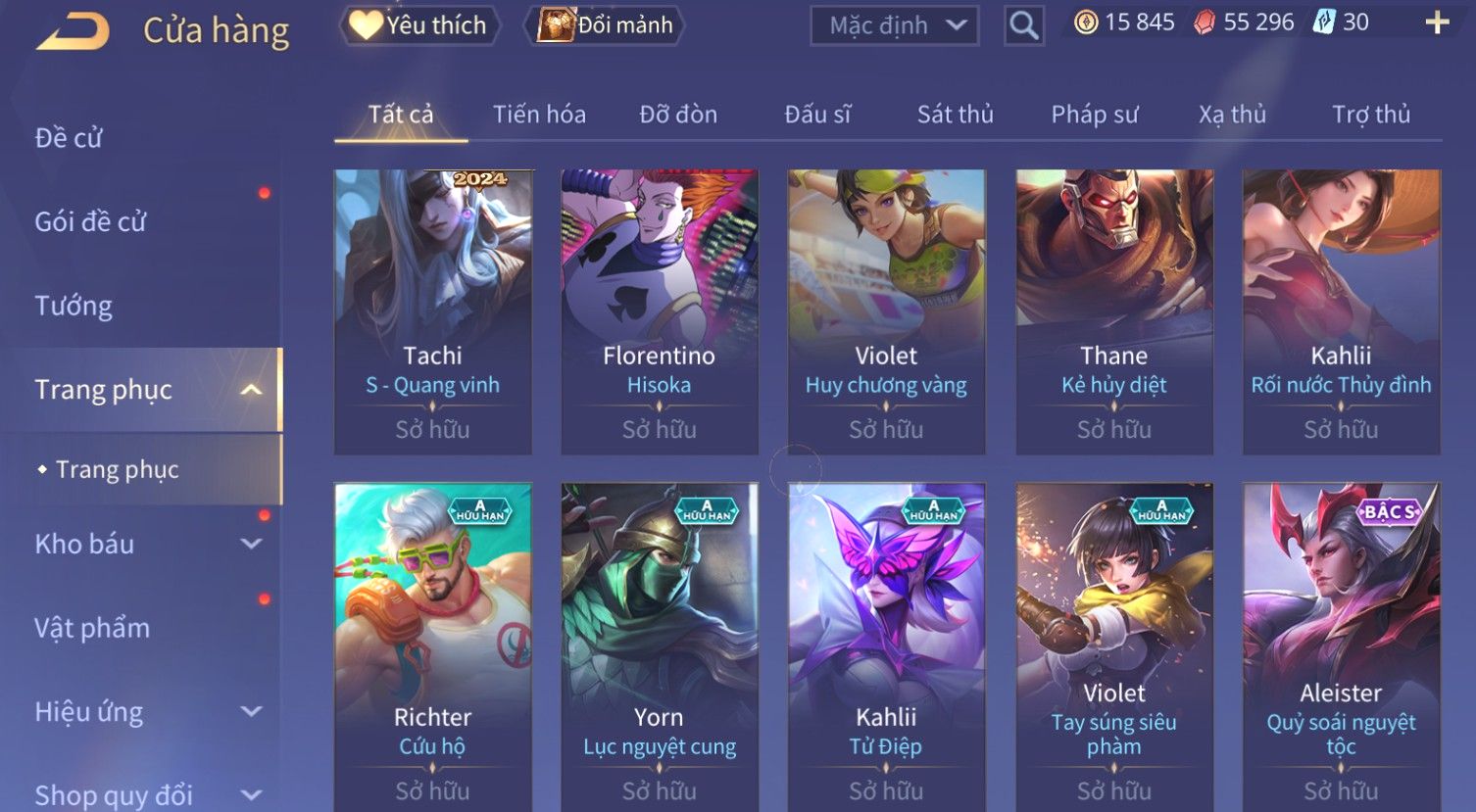Open Đổi mảnh chest exchange
Viewport: 1476px width, 812px height.
pyautogui.click(x=605, y=24)
